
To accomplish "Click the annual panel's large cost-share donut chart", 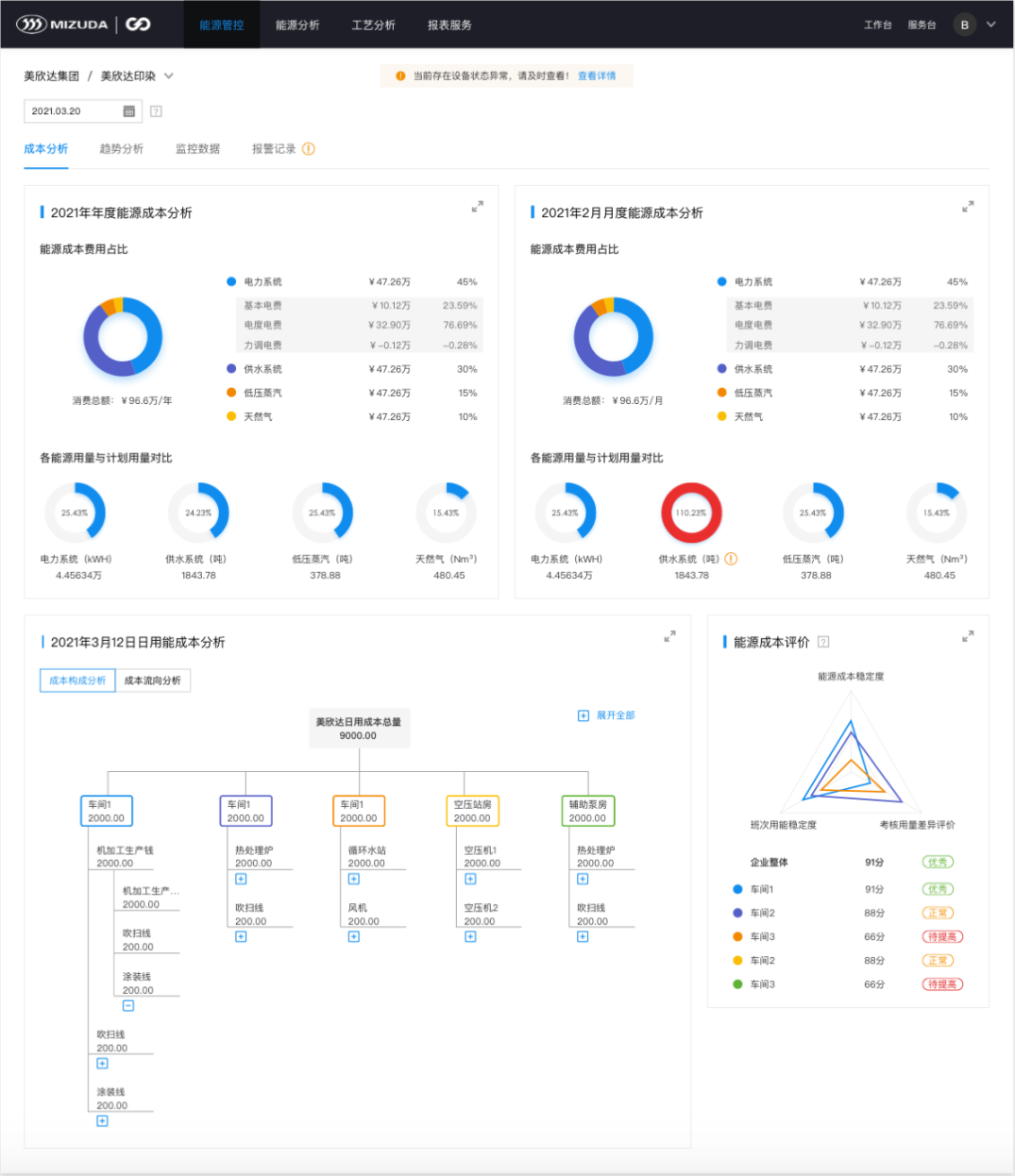I will [x=123, y=337].
